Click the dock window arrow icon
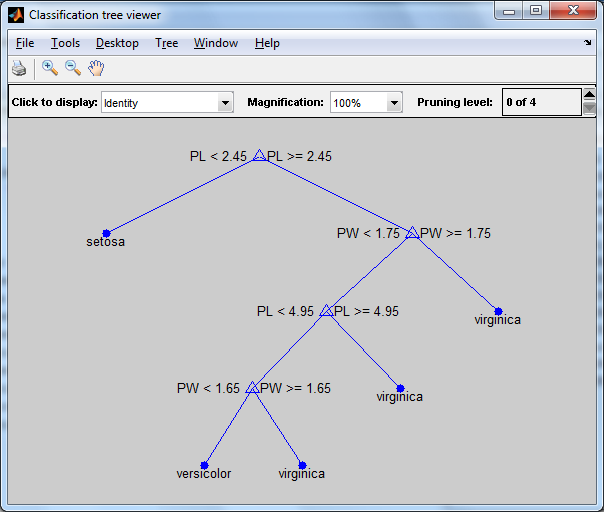Image resolution: width=604 pixels, height=512 pixels. (x=587, y=42)
